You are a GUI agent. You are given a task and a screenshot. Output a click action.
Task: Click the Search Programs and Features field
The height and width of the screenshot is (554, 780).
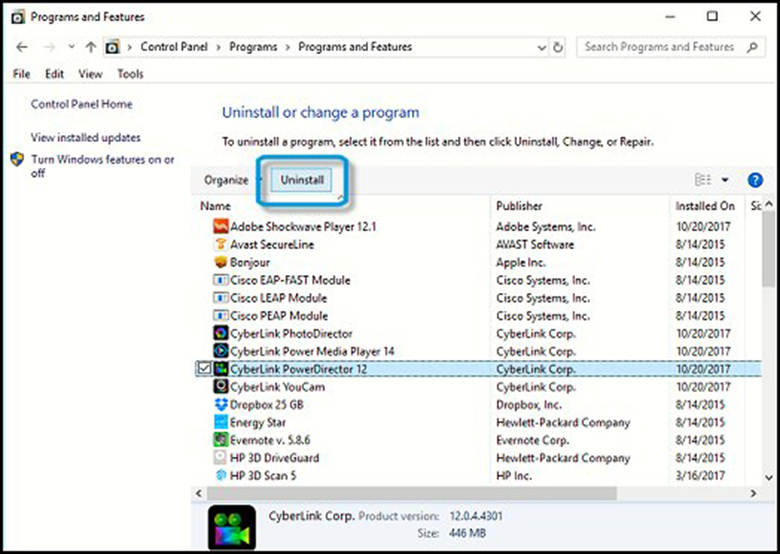pyautogui.click(x=660, y=47)
